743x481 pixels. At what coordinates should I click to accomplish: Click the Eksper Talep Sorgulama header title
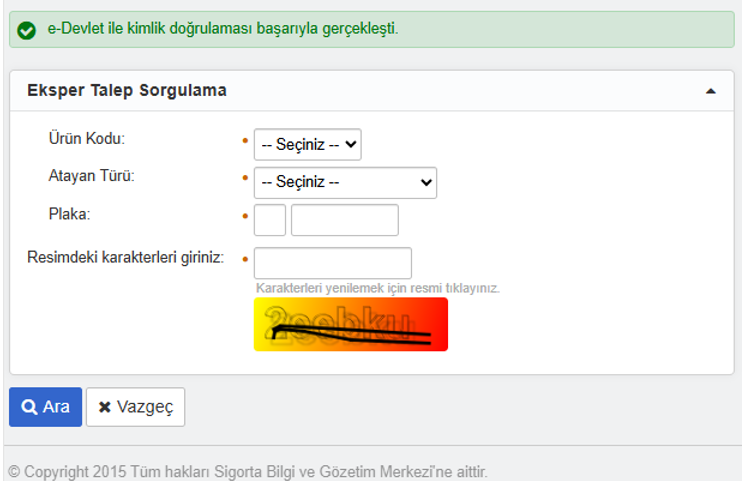[127, 91]
